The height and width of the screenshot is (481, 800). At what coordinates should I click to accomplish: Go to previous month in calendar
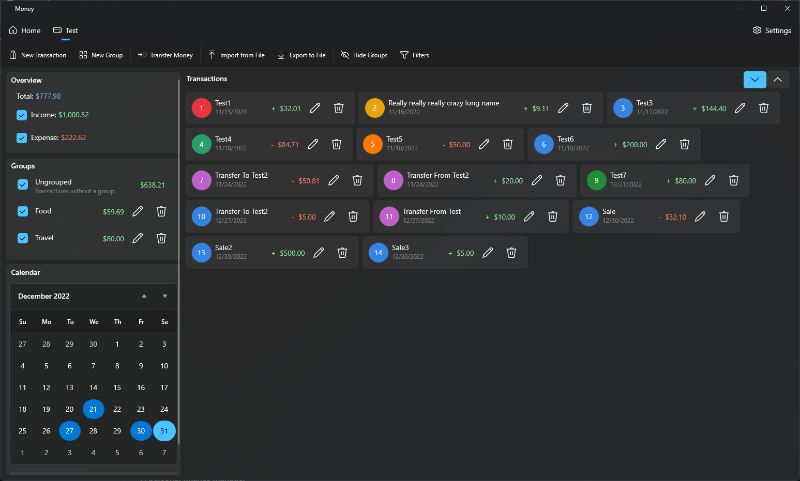(x=144, y=296)
